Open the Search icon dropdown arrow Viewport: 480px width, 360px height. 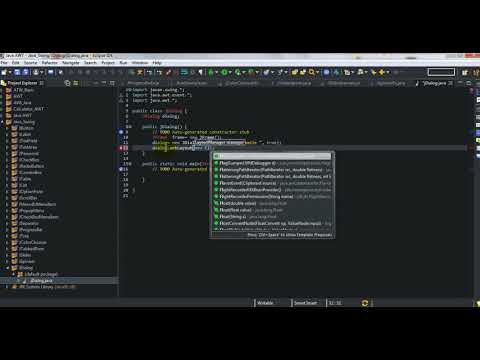click(317, 72)
